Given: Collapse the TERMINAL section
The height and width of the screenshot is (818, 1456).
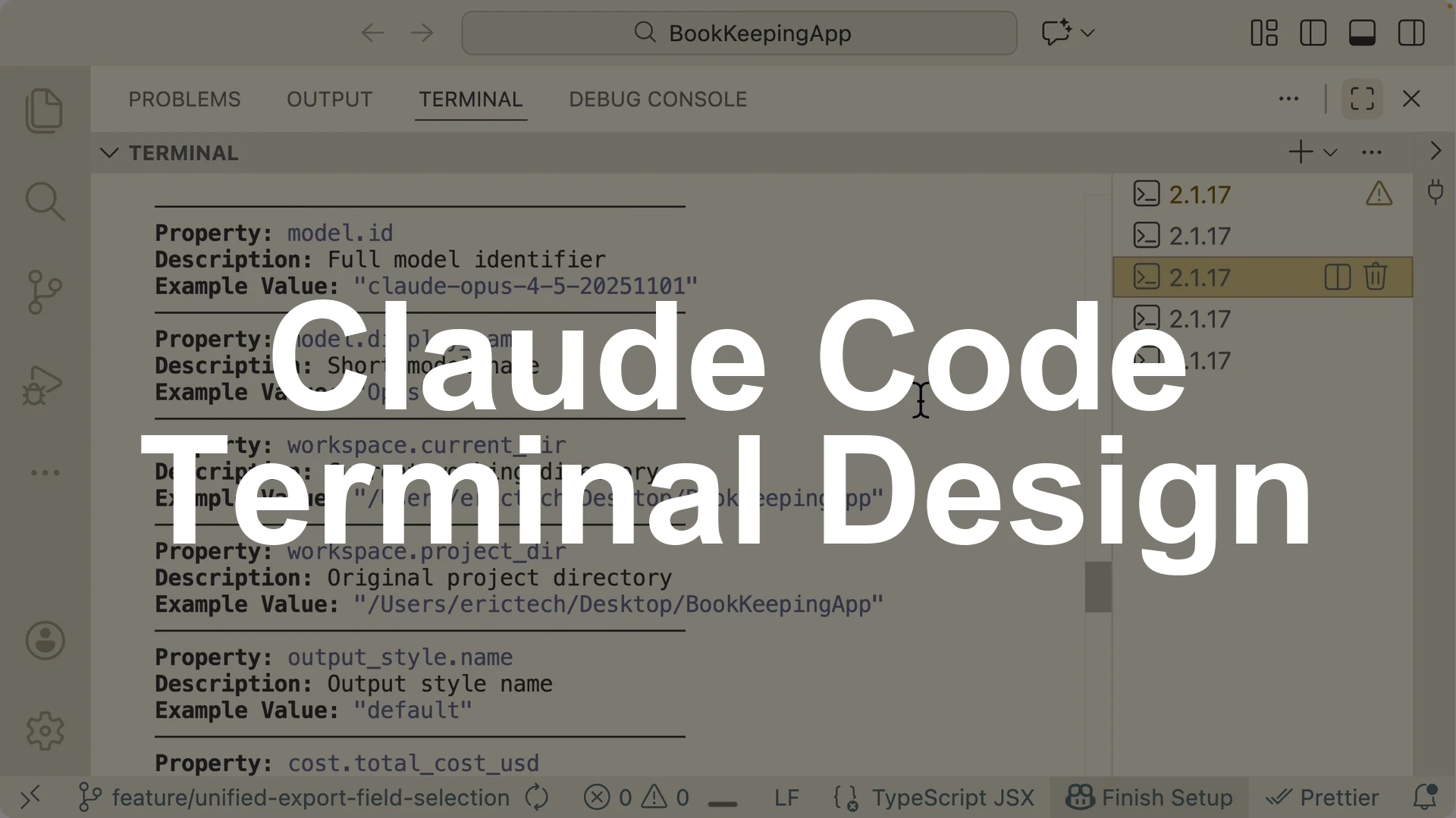Looking at the screenshot, I should coord(109,153).
